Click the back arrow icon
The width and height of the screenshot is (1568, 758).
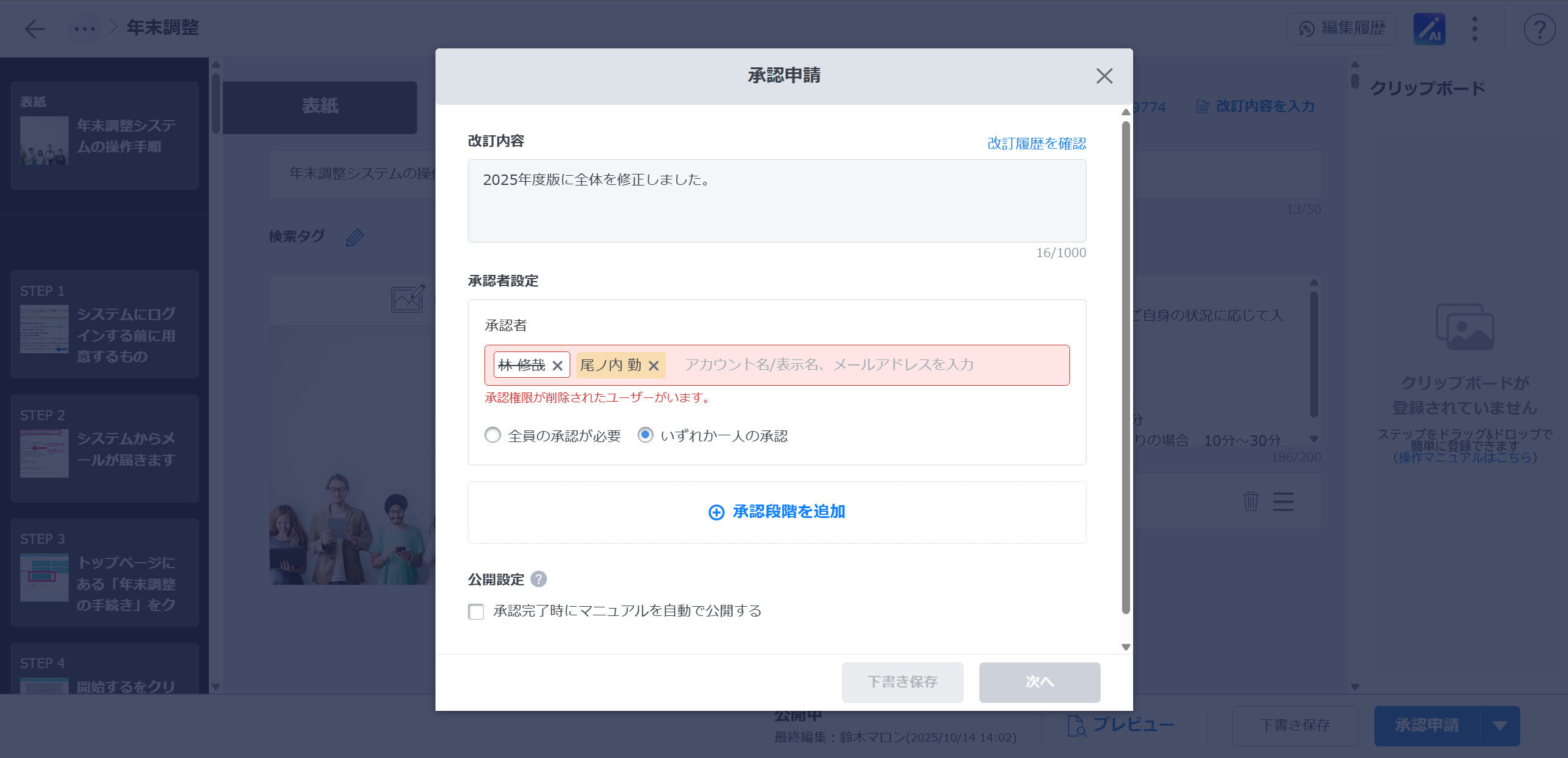(x=35, y=29)
